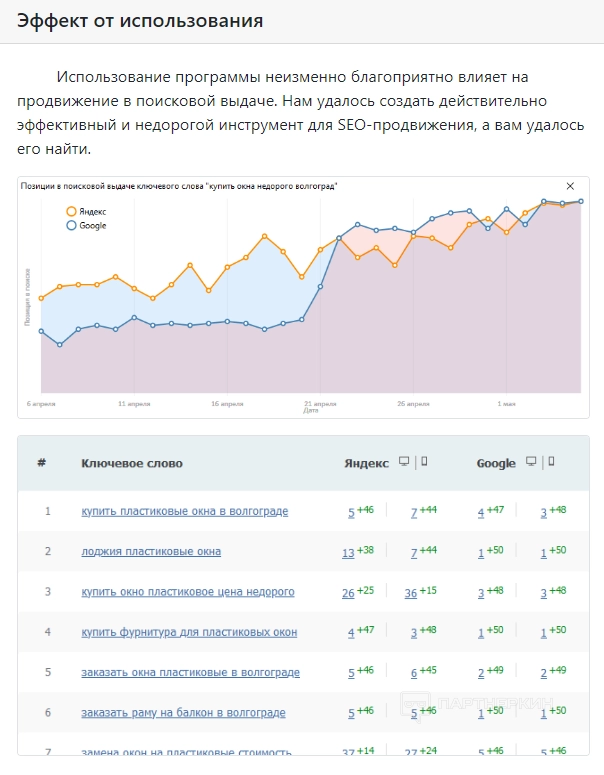Click the desktop icon beside Яндекс header
The width and height of the screenshot is (604, 775).
point(403,462)
